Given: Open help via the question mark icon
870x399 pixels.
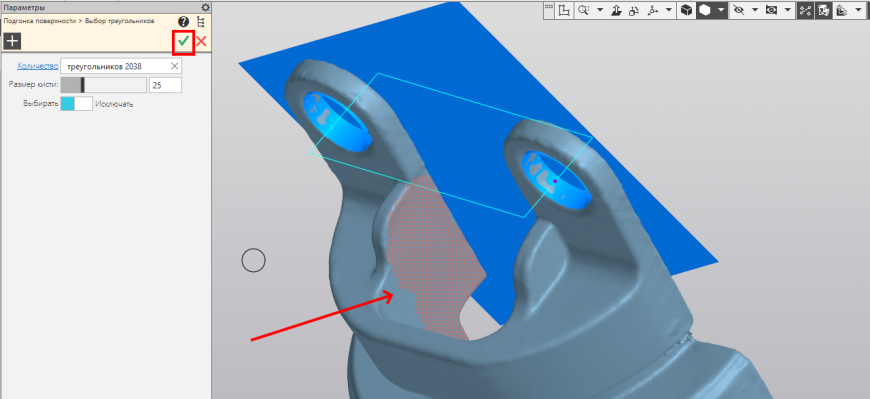Looking at the screenshot, I should pos(184,22).
